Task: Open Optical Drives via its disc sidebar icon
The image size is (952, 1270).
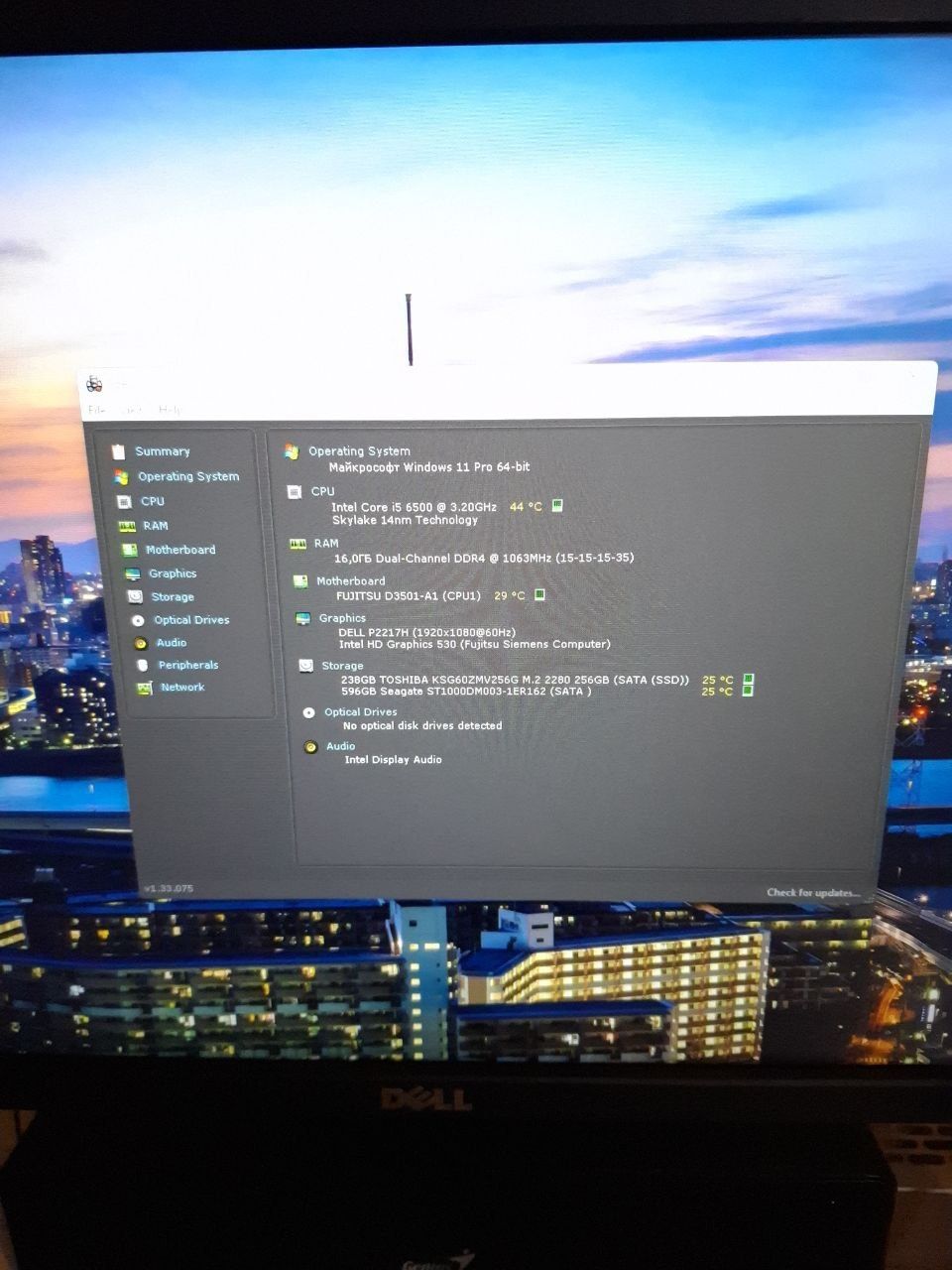Action: coord(137,621)
